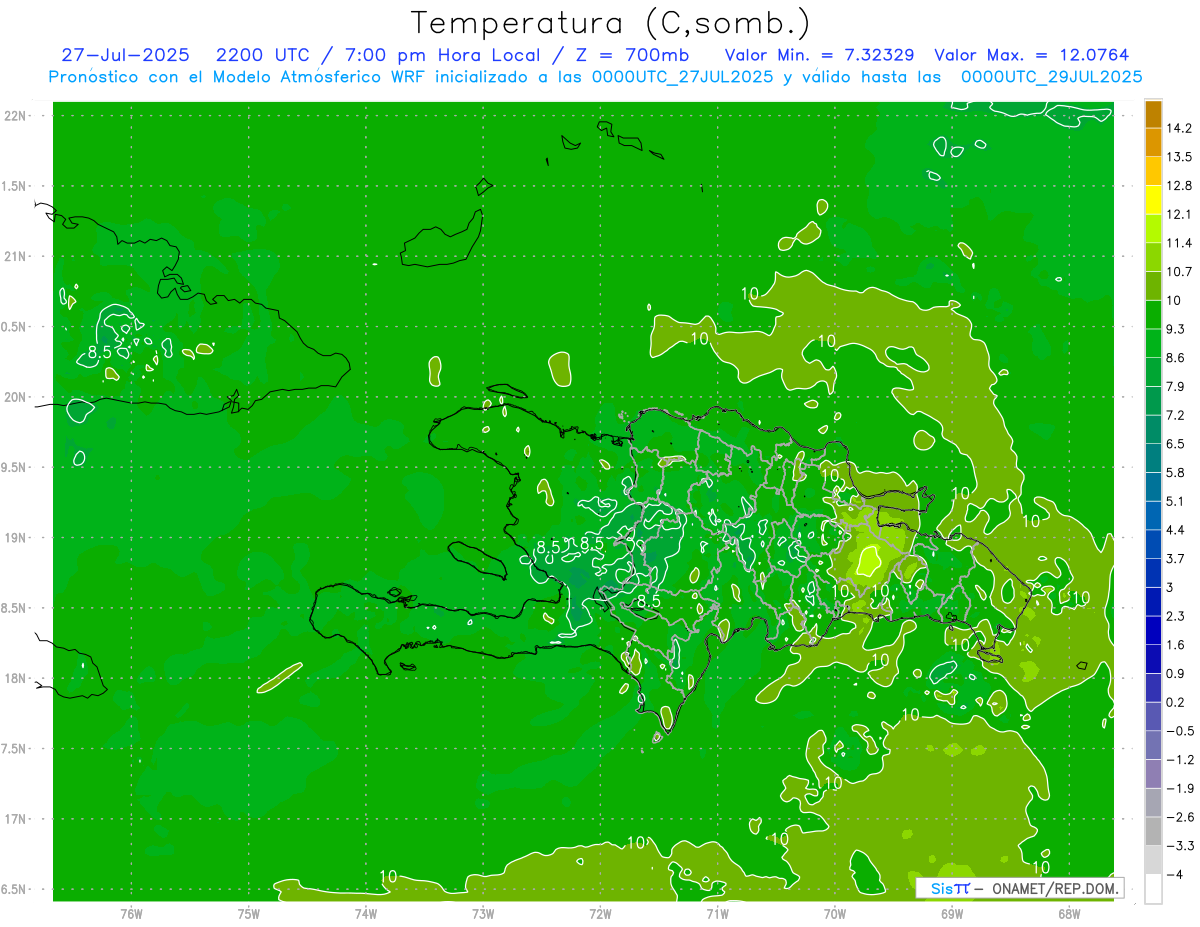Pick the lime swatch between 11.4 and 12.1
This screenshot has width=1200, height=927.
pos(1153,229)
